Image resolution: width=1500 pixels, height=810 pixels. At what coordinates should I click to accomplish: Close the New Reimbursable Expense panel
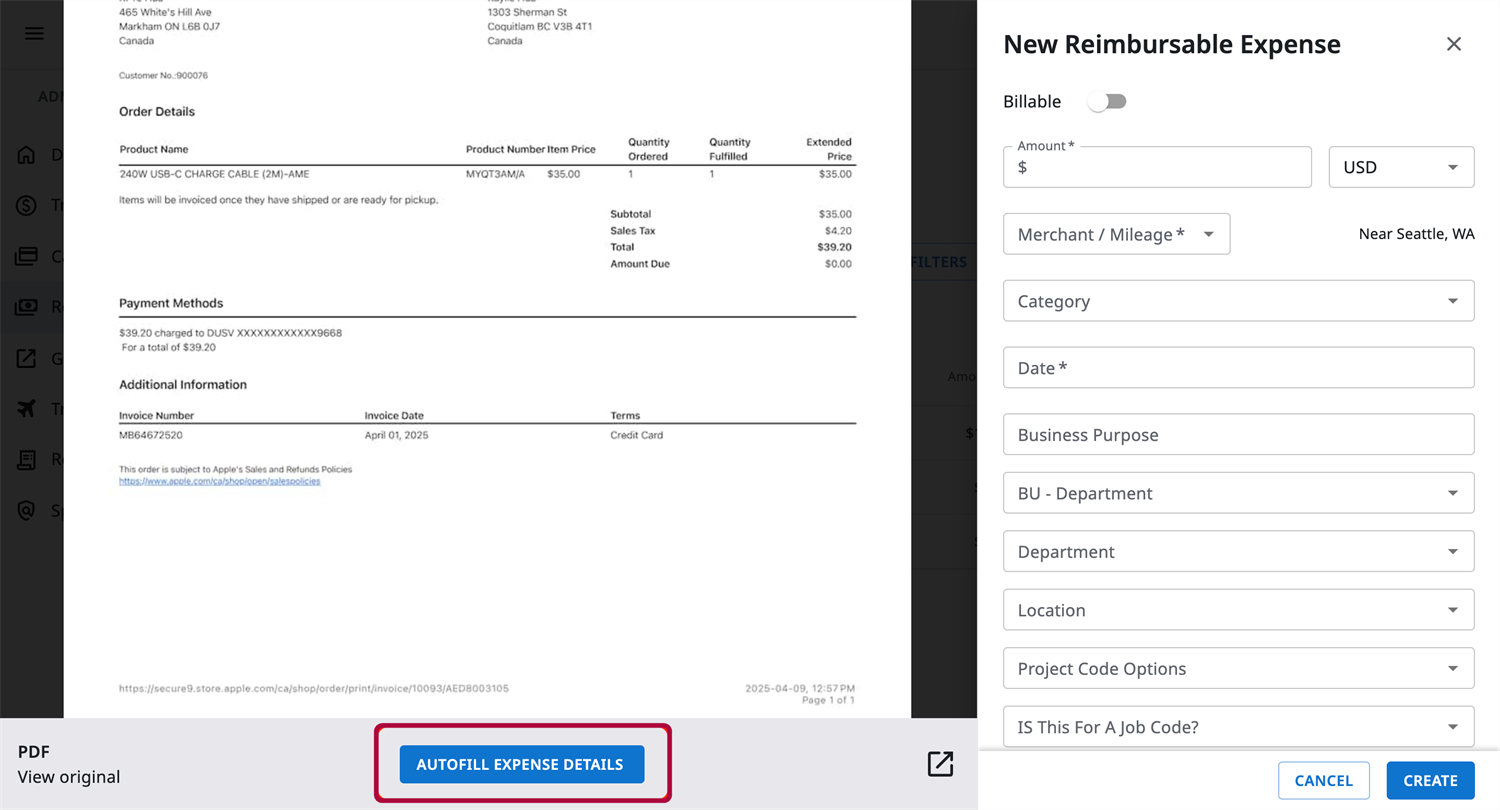[x=1453, y=44]
